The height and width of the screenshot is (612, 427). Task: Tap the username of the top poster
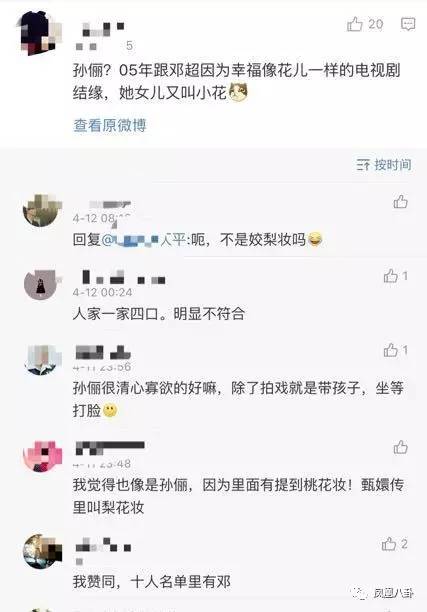102,28
